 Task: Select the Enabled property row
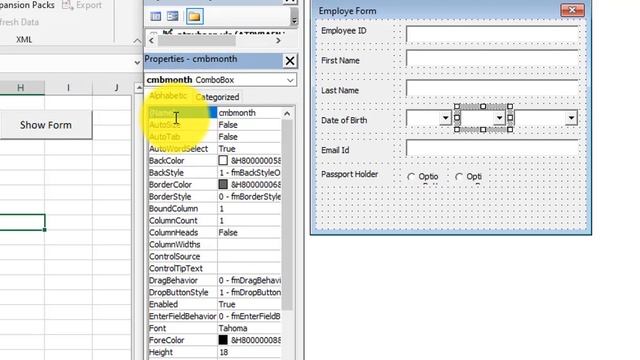(214, 304)
